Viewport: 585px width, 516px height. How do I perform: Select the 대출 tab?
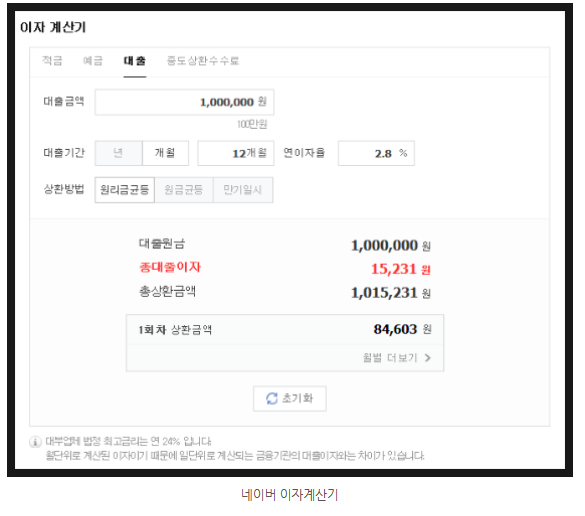tap(135, 60)
